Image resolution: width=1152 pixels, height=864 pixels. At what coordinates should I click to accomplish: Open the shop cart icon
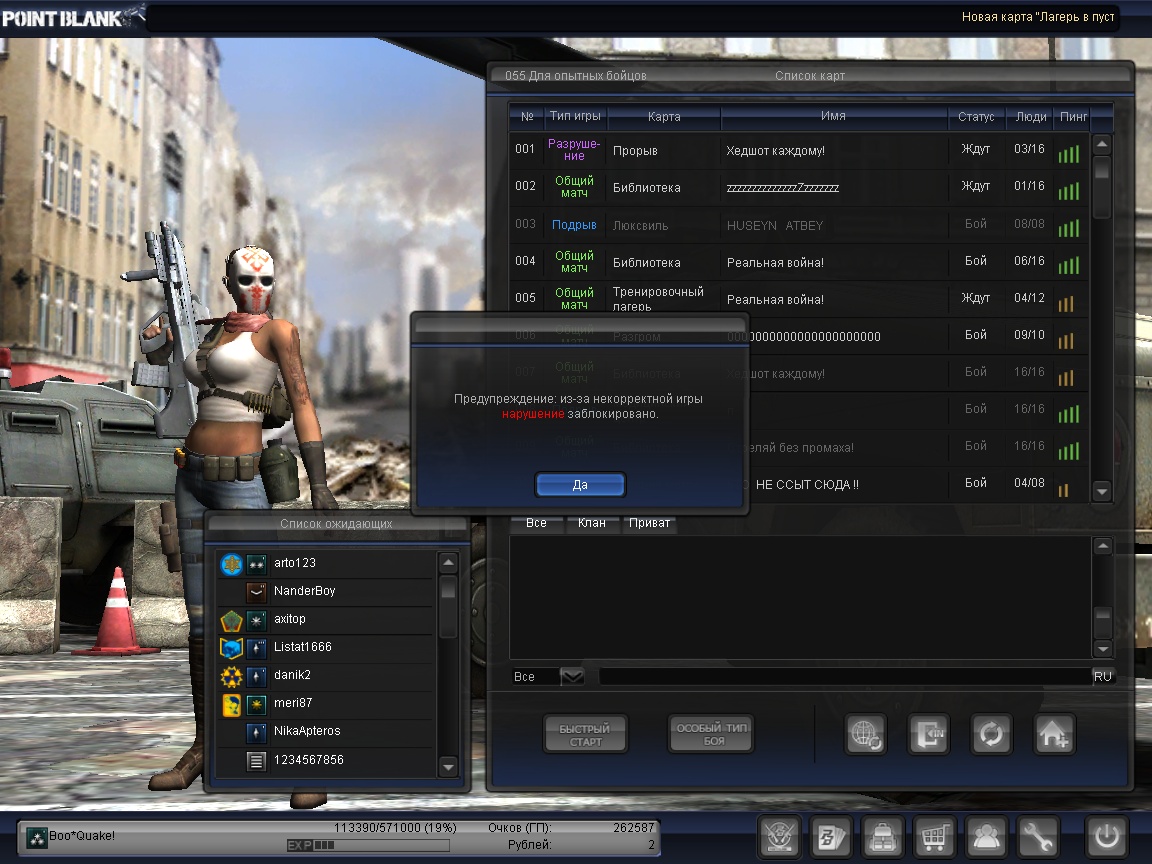pos(934,836)
